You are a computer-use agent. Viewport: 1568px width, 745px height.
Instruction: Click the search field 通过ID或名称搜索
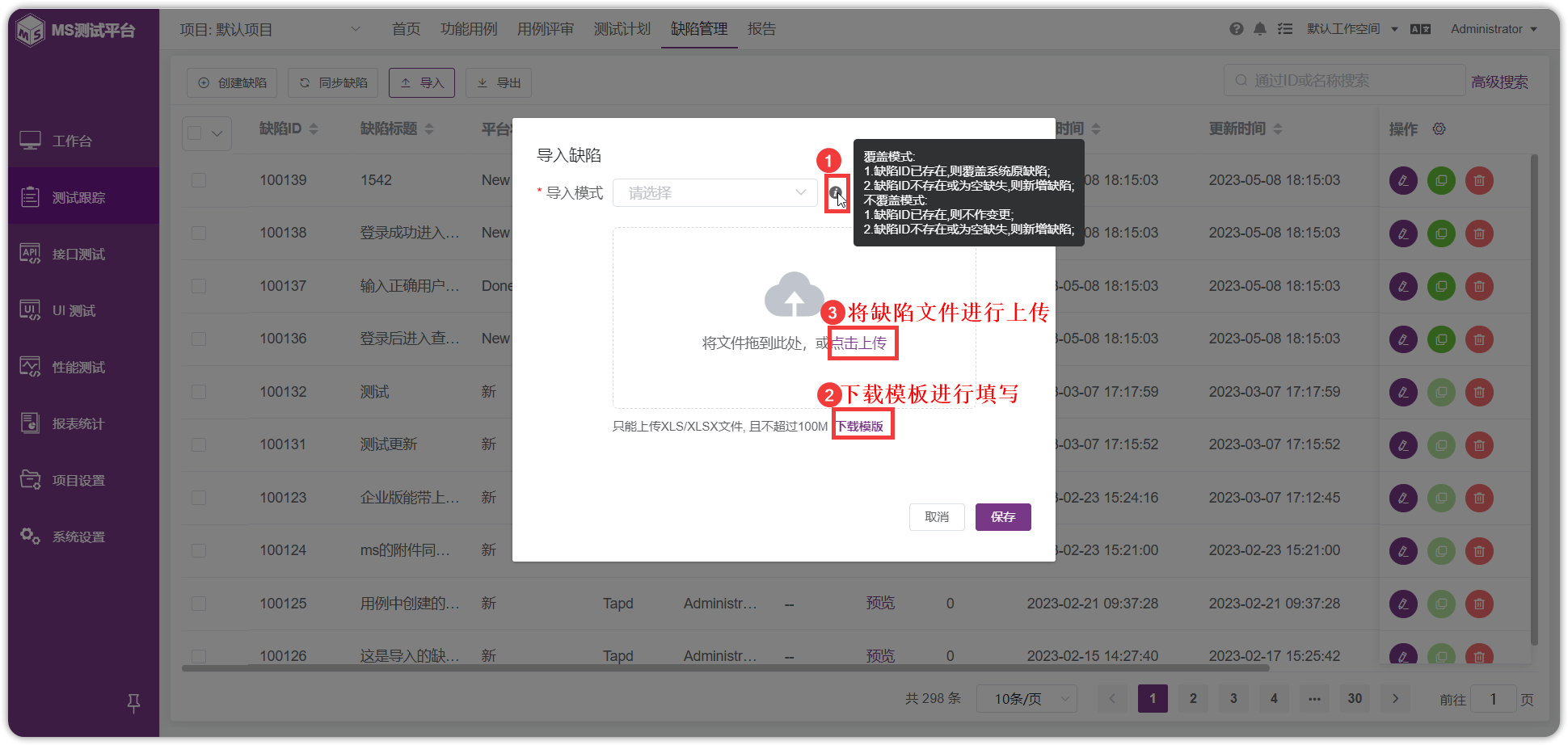point(1344,81)
